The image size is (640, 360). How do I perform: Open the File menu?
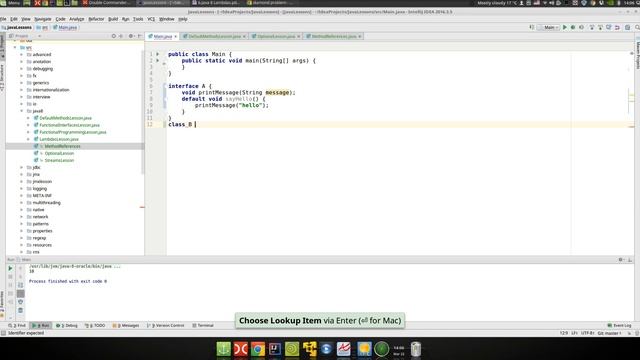coord(3,19)
